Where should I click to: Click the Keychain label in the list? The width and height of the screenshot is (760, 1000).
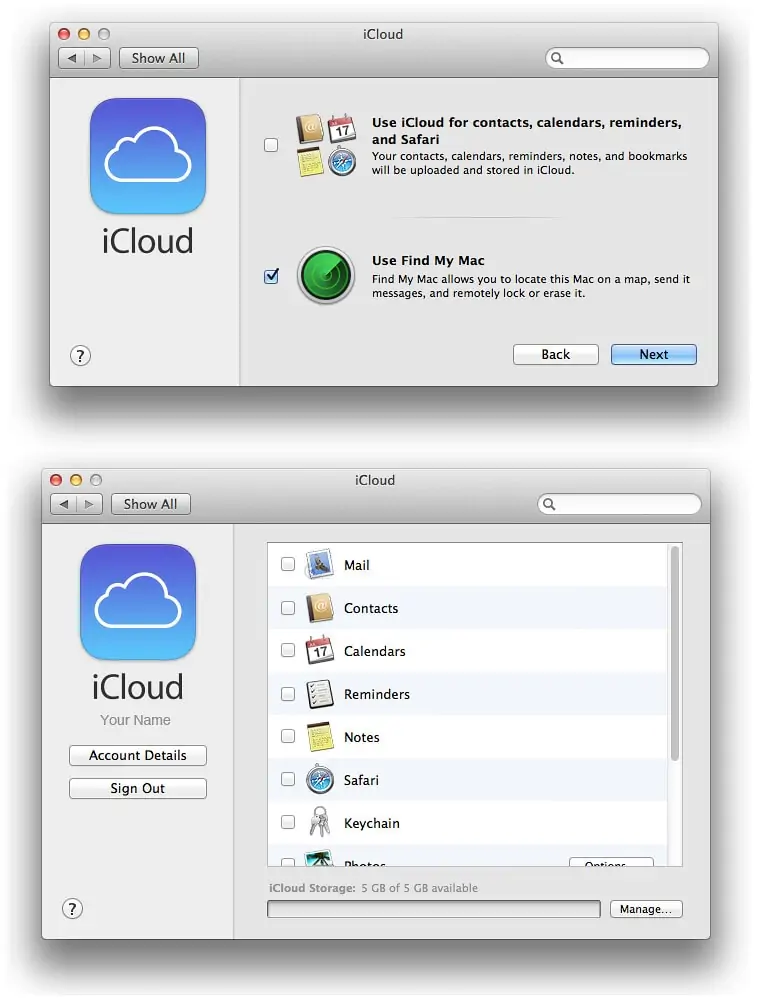tap(372, 823)
